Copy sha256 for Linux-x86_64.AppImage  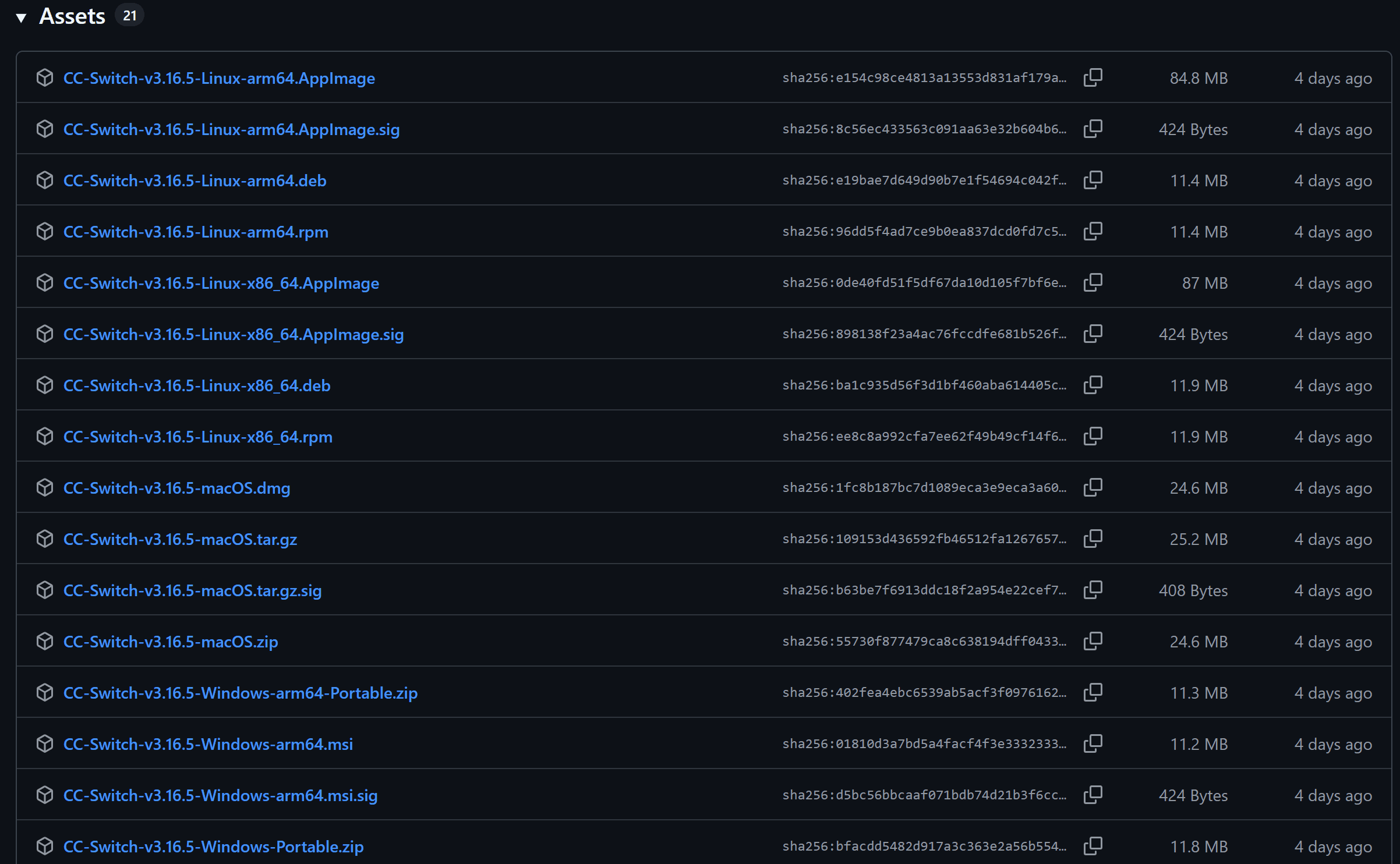coord(1093,282)
